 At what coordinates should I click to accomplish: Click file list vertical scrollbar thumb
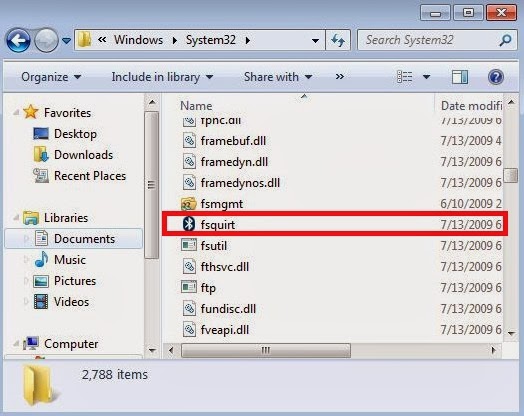(x=511, y=175)
